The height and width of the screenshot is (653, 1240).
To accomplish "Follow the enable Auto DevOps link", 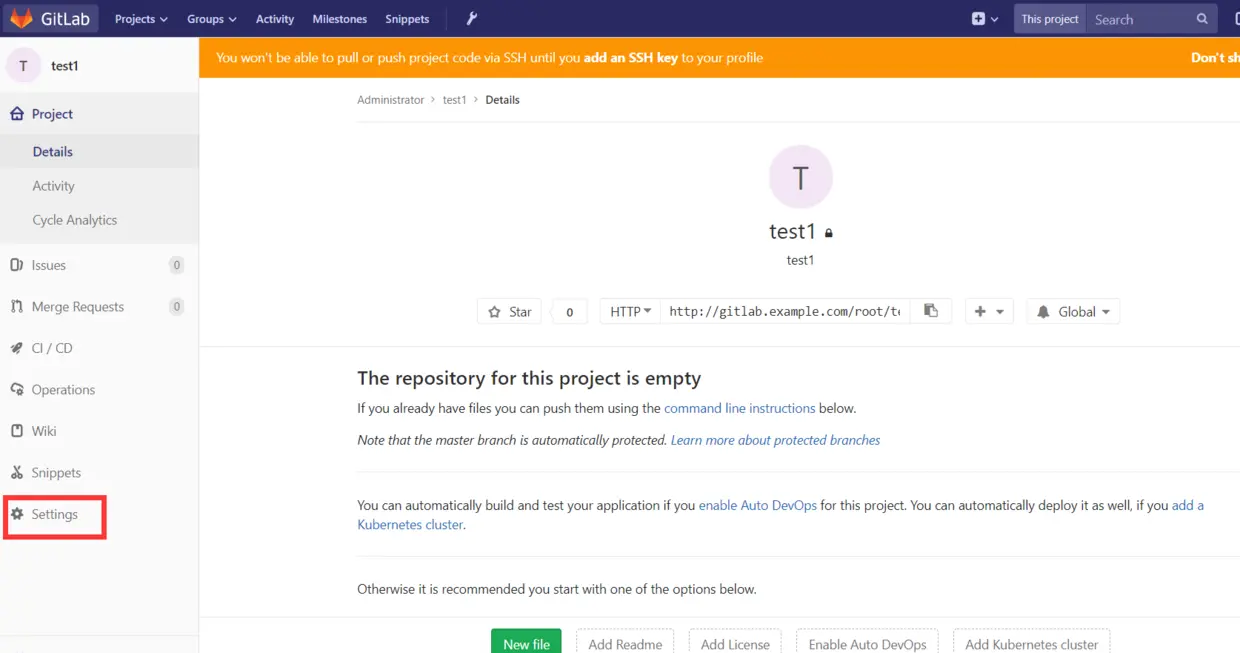I will tap(758, 505).
